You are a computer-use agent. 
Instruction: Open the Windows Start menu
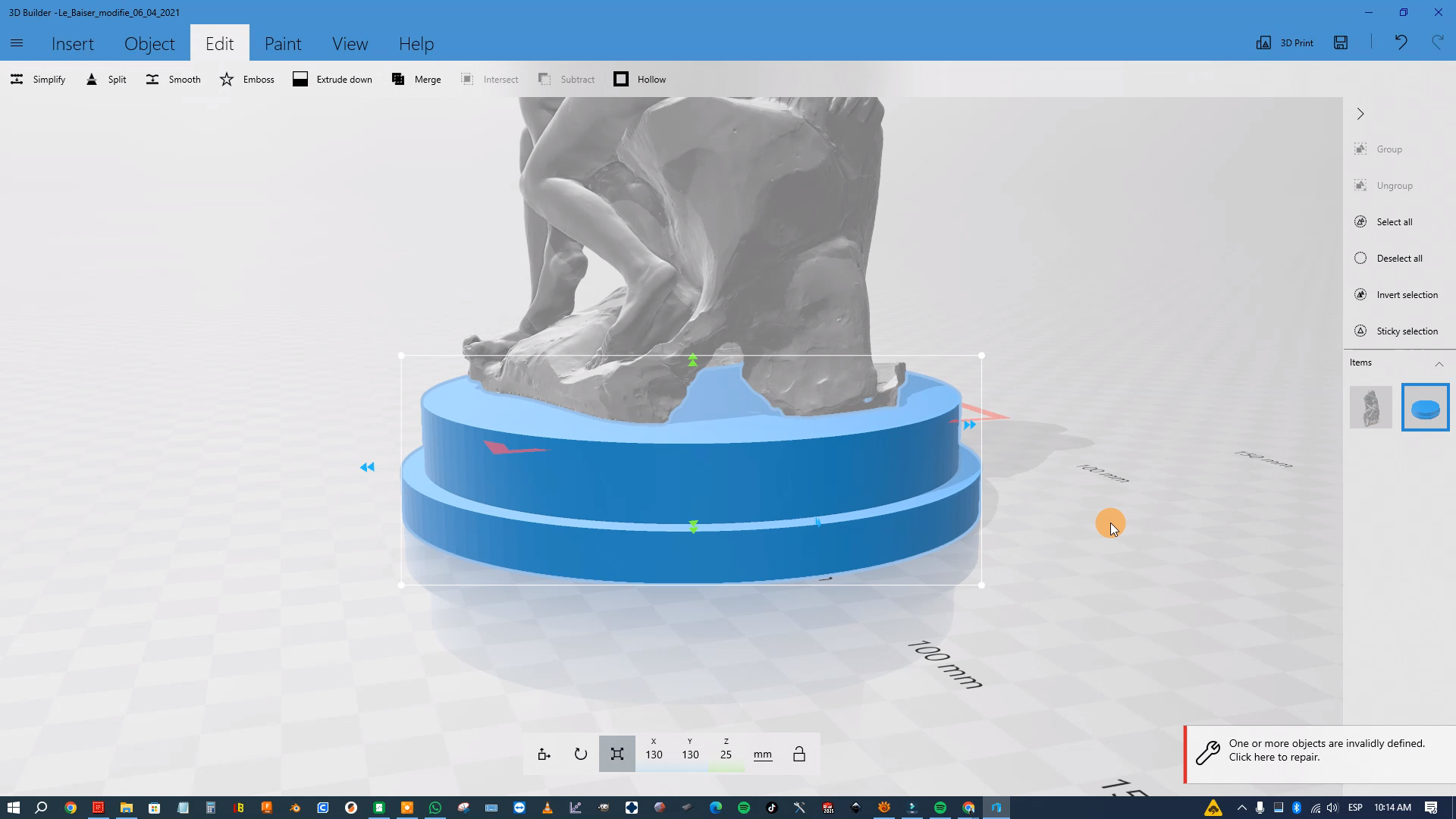[13, 808]
